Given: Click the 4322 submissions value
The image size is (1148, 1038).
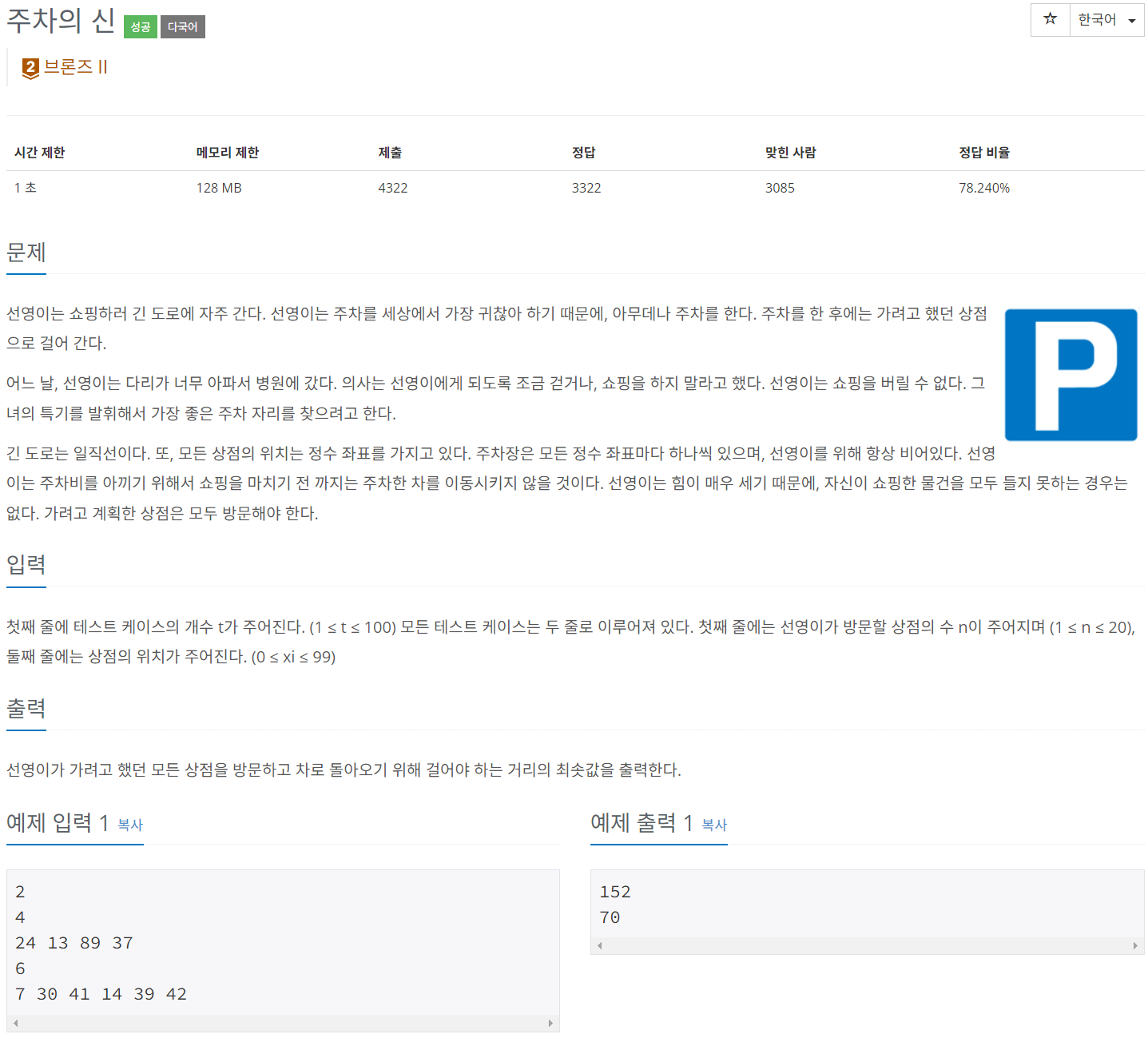Looking at the screenshot, I should point(393,188).
